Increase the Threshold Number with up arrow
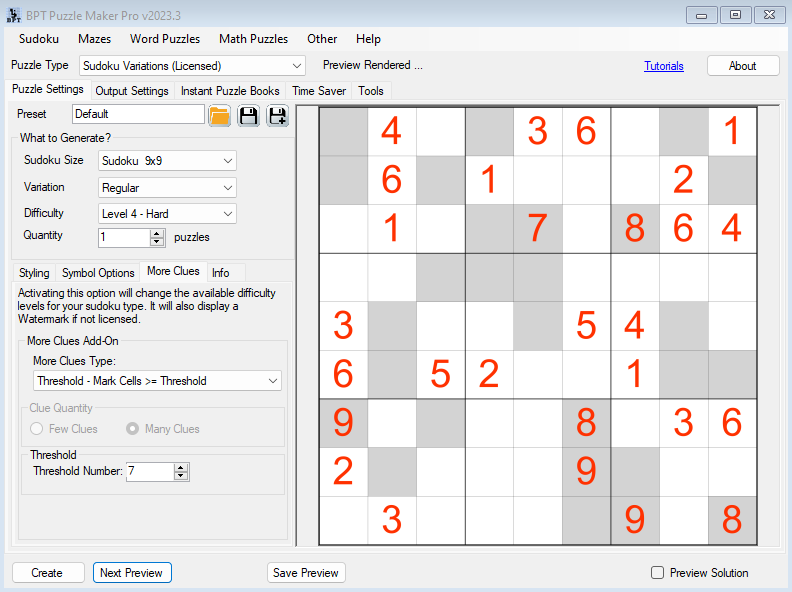This screenshot has width=792, height=592. 181,467
